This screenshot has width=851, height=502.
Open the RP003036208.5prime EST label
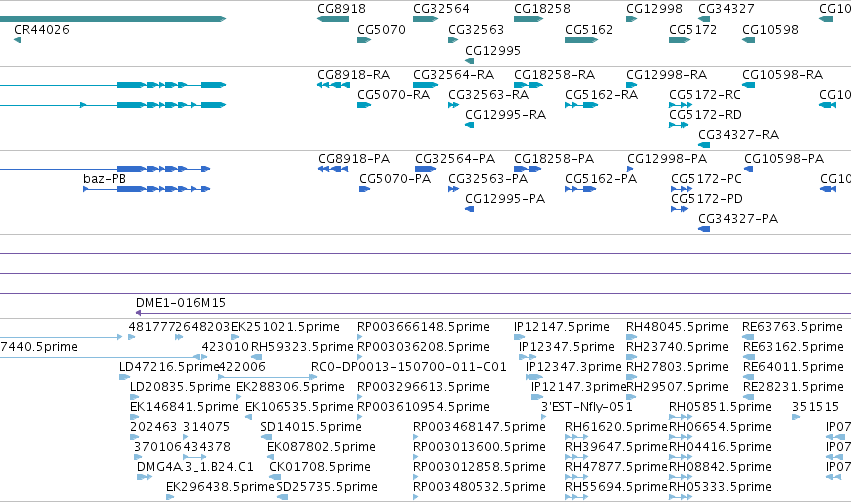click(423, 347)
